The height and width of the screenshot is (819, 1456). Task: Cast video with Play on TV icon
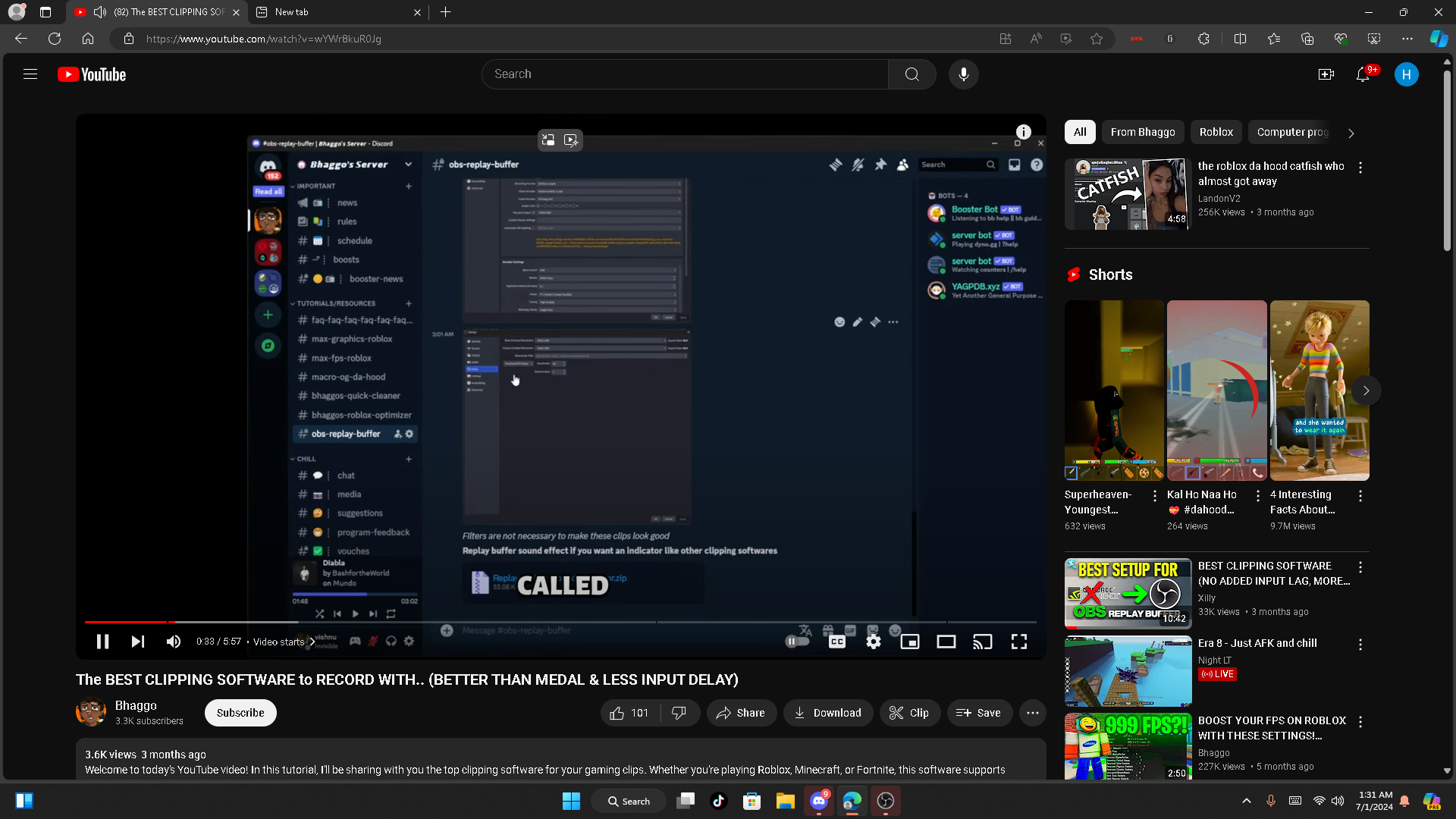[983, 642]
